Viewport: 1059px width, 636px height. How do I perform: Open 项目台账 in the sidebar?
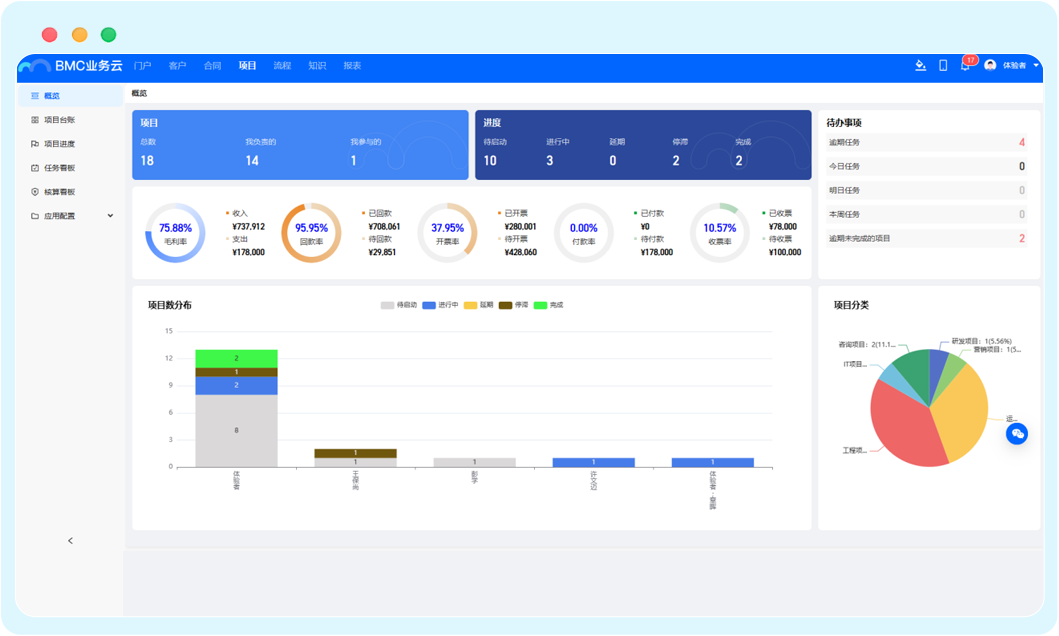click(x=59, y=120)
